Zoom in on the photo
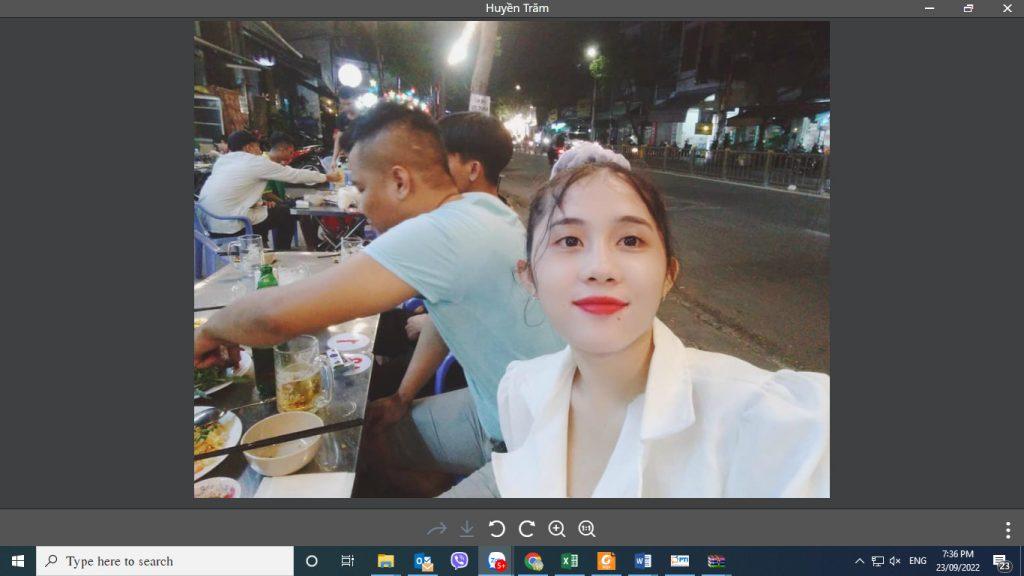1024x576 pixels. point(557,529)
